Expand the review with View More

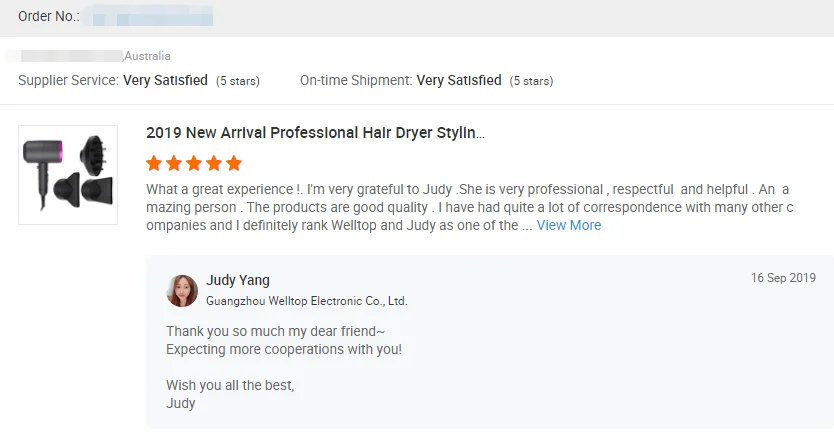pyautogui.click(x=569, y=226)
